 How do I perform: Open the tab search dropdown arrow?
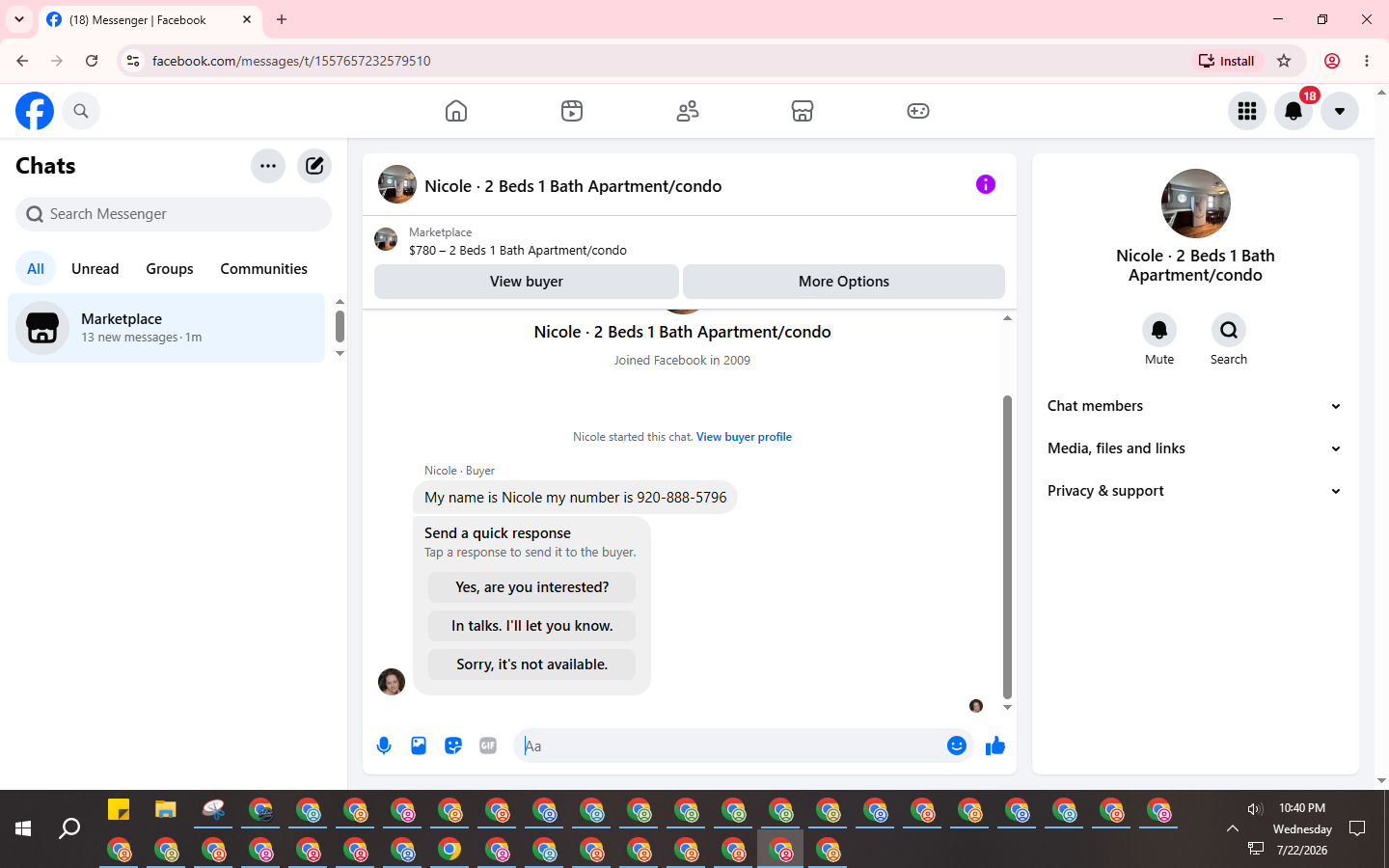[x=19, y=19]
